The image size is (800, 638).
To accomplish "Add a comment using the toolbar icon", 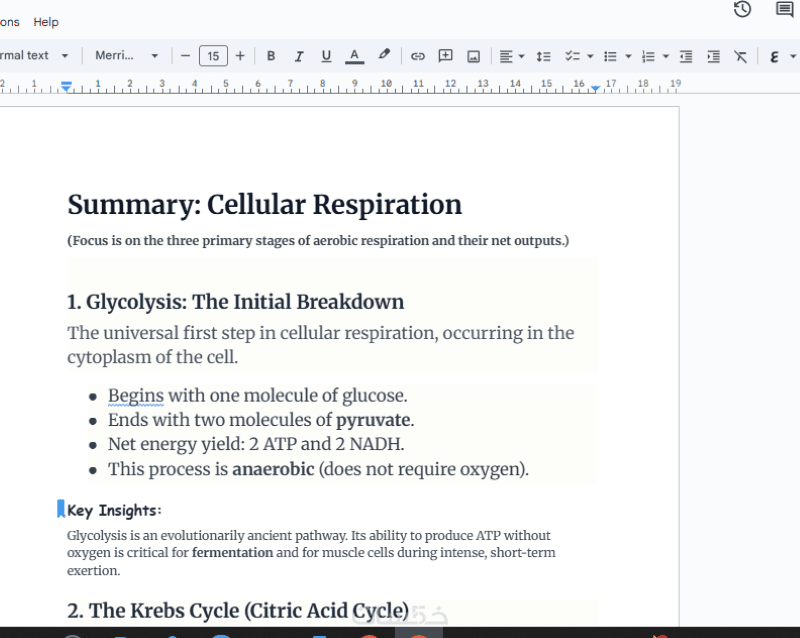I will click(445, 56).
